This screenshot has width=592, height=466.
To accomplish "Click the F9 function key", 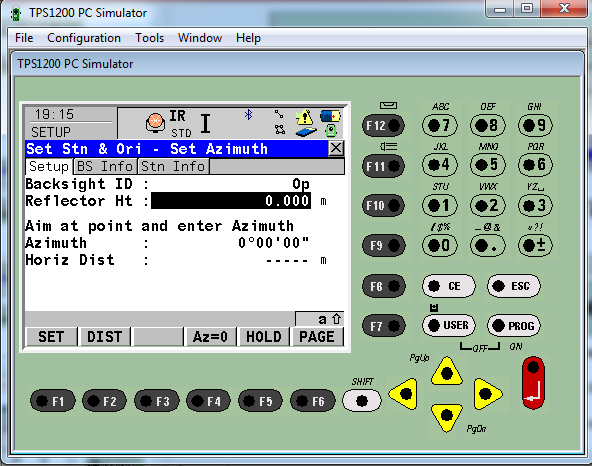I will click(x=383, y=246).
